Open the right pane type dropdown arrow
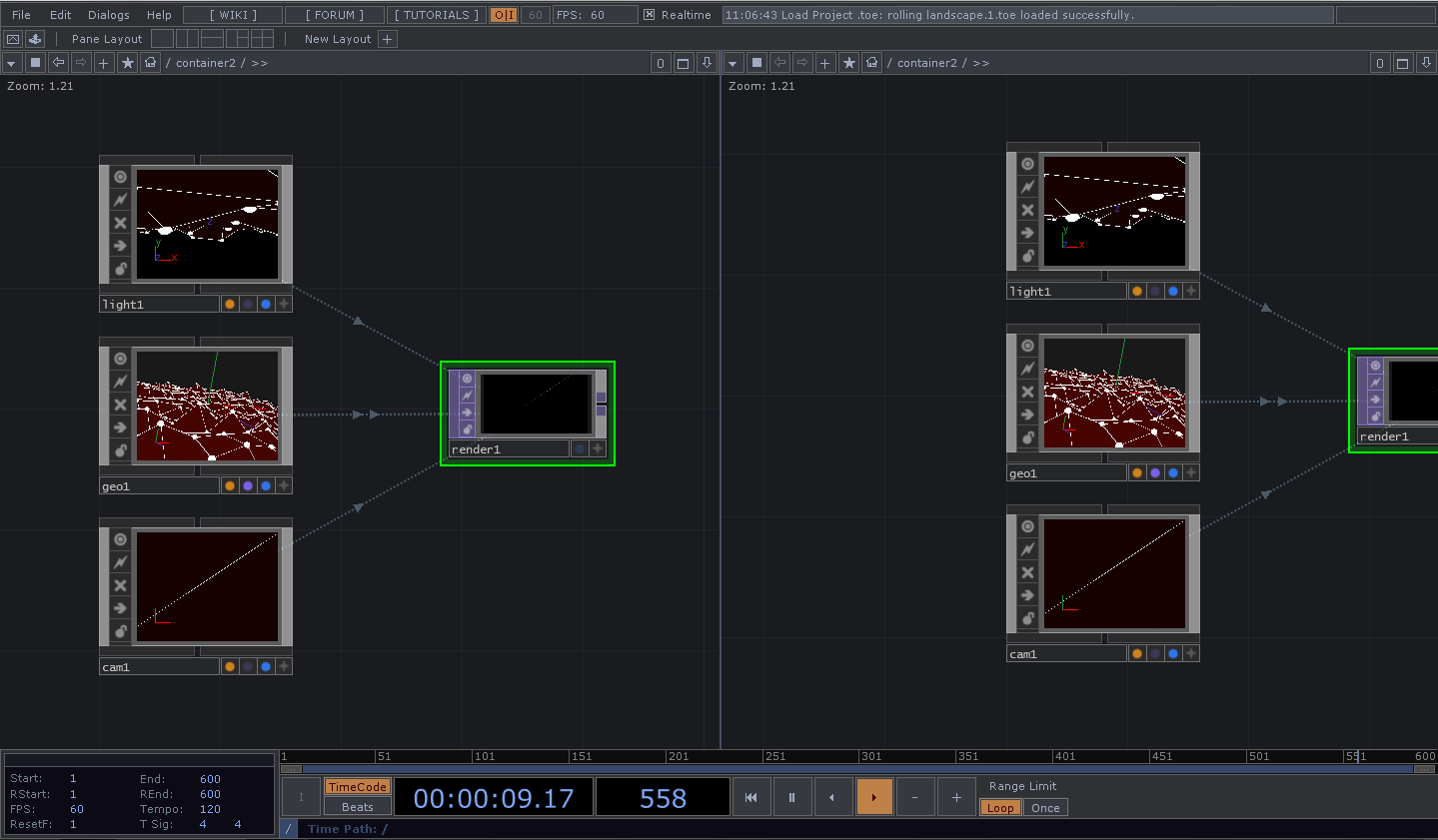Image resolution: width=1438 pixels, height=840 pixels. pyautogui.click(x=732, y=63)
